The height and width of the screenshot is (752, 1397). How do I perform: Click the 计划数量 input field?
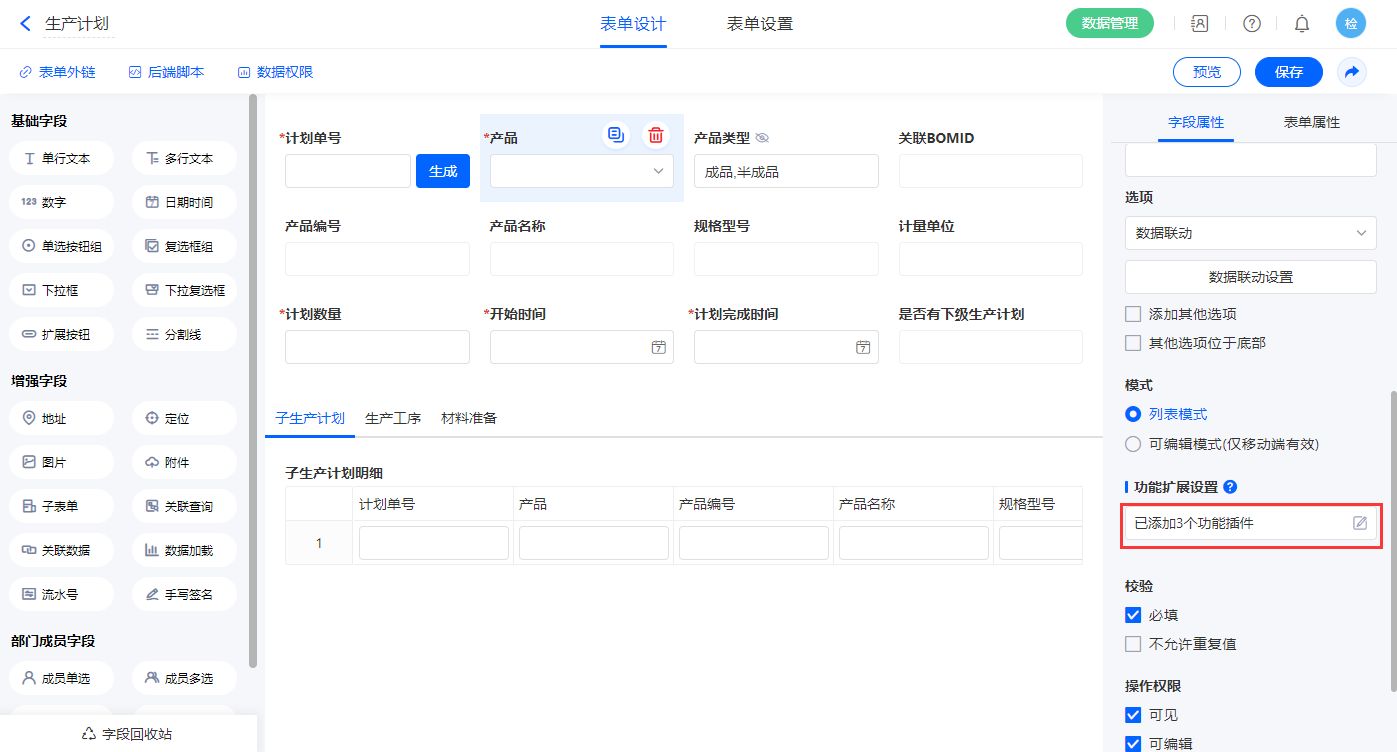pyautogui.click(x=377, y=347)
